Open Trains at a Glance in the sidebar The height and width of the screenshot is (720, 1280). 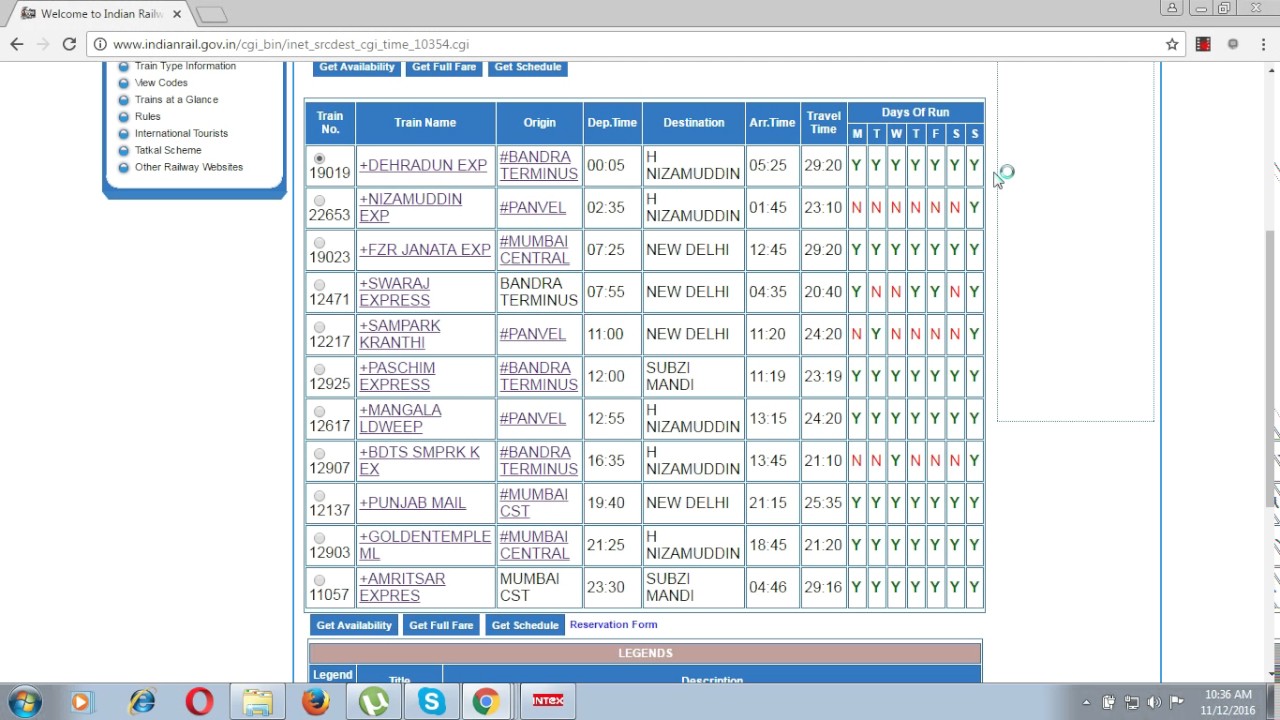pyautogui.click(x=176, y=100)
